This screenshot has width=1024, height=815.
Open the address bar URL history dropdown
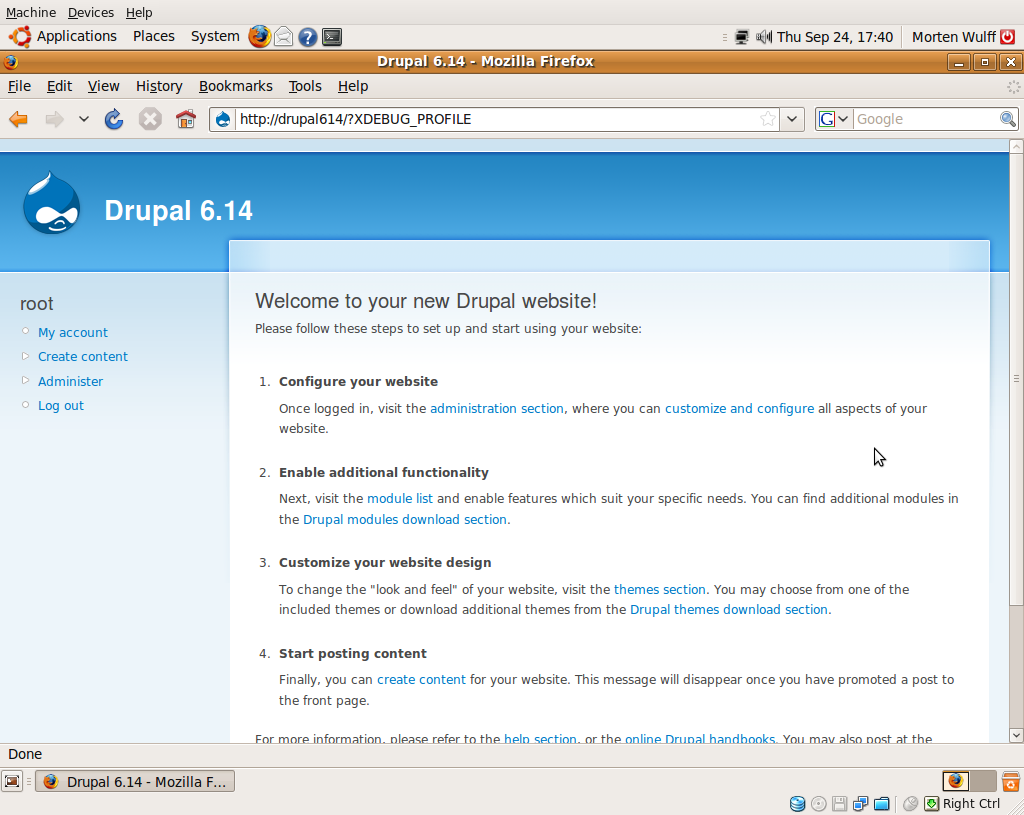[x=792, y=119]
